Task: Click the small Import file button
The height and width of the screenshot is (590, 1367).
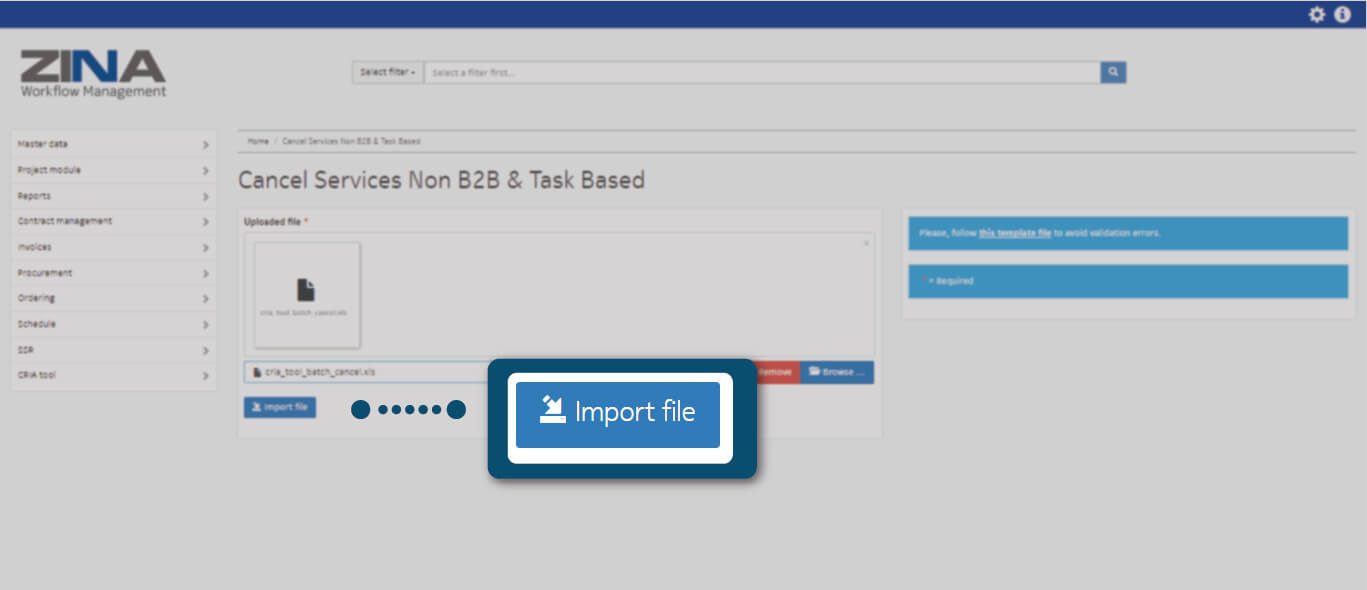Action: pyautogui.click(x=280, y=407)
